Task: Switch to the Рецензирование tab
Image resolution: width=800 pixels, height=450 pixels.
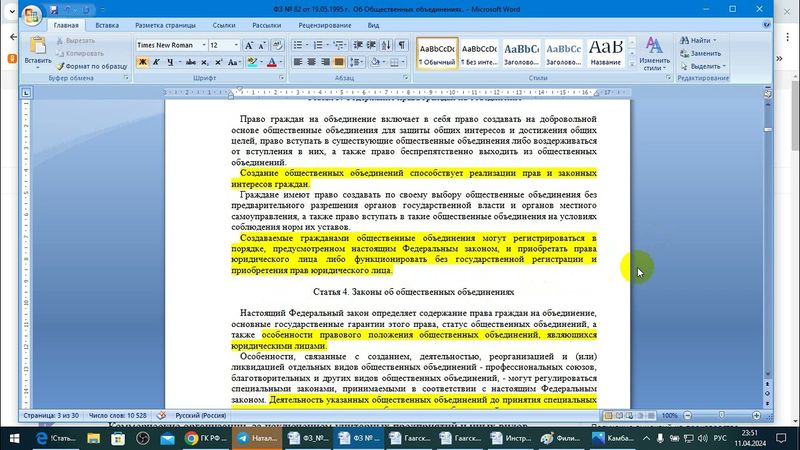Action: pyautogui.click(x=325, y=25)
